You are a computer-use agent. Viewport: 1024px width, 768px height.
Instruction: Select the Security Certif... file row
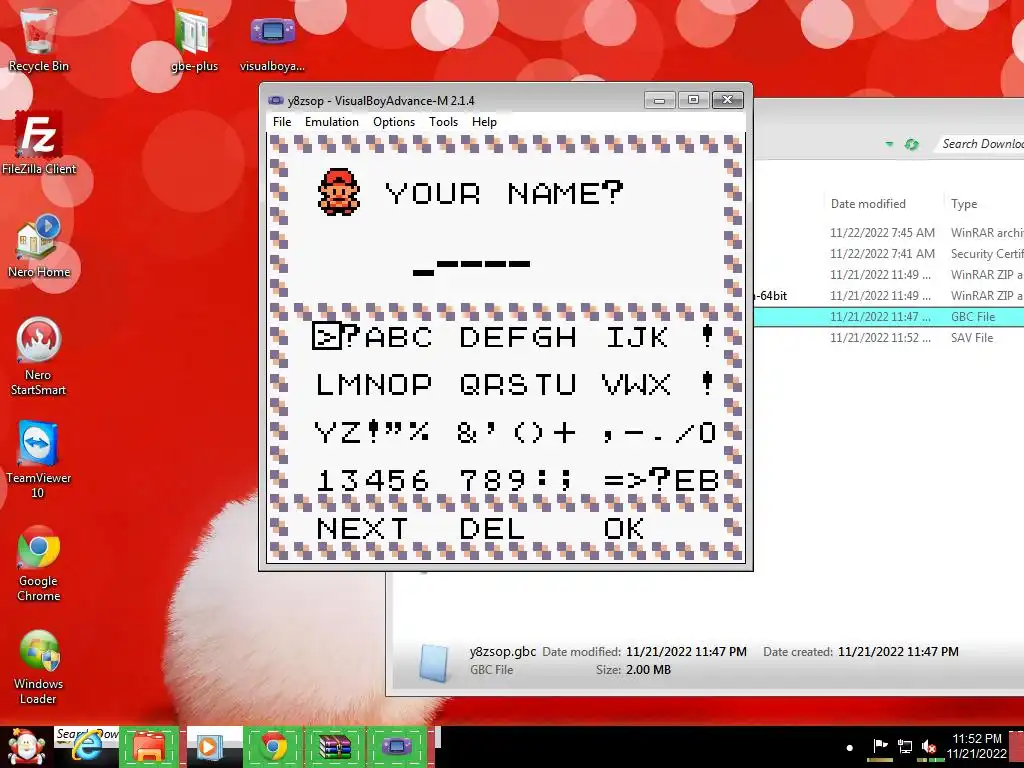click(888, 253)
